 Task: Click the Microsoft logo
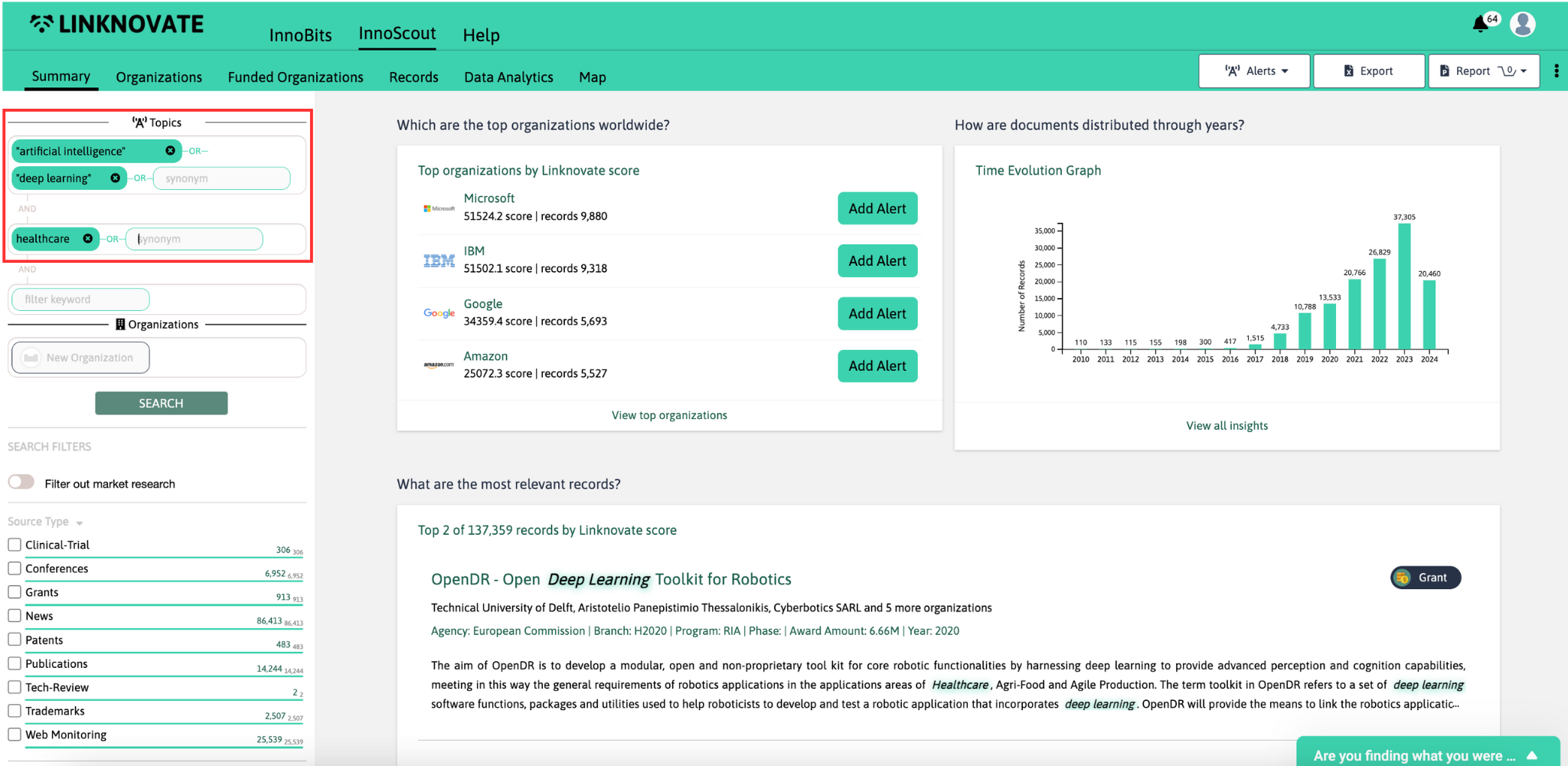click(439, 208)
